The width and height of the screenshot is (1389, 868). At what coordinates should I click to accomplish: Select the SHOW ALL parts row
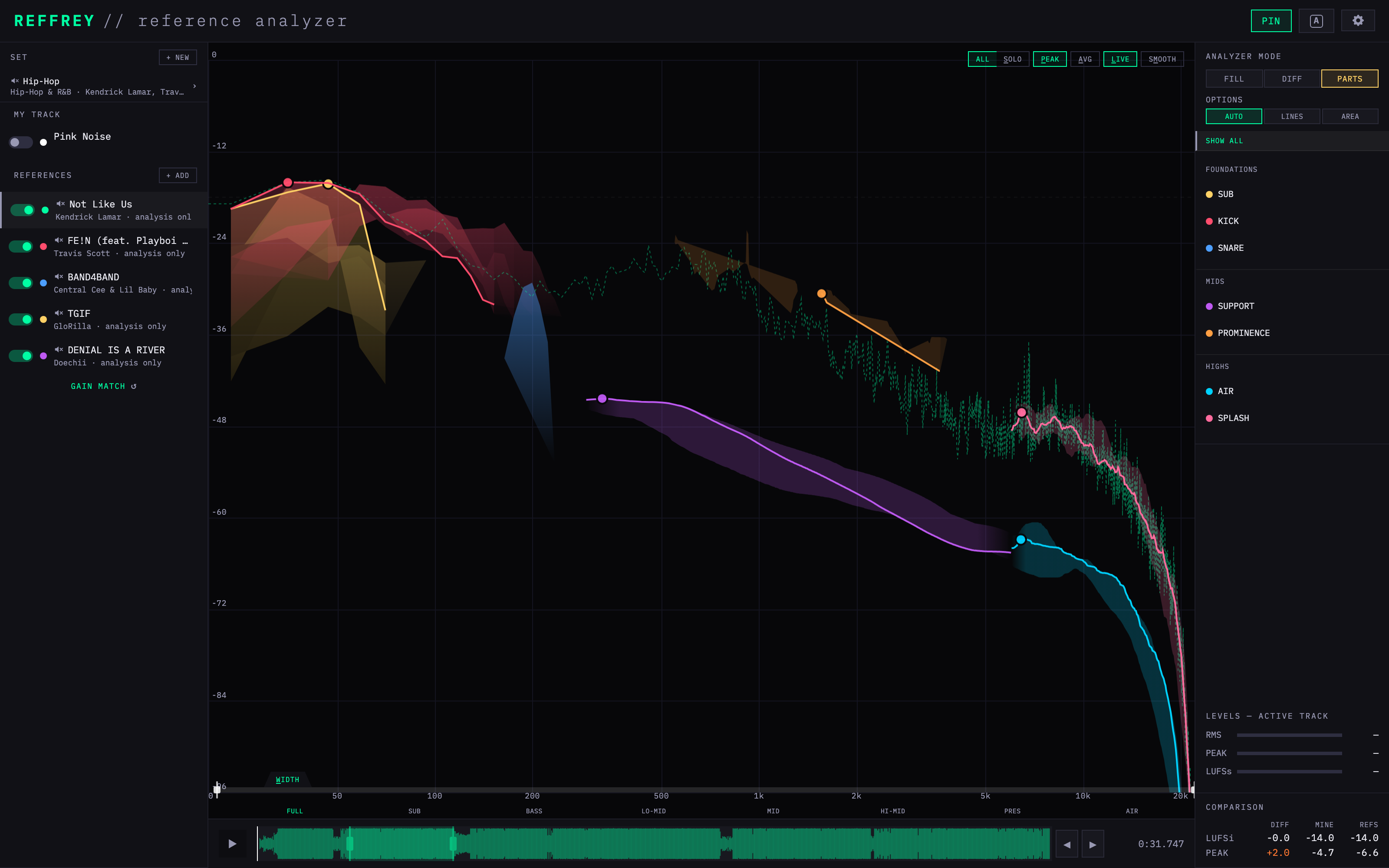pyautogui.click(x=1291, y=141)
